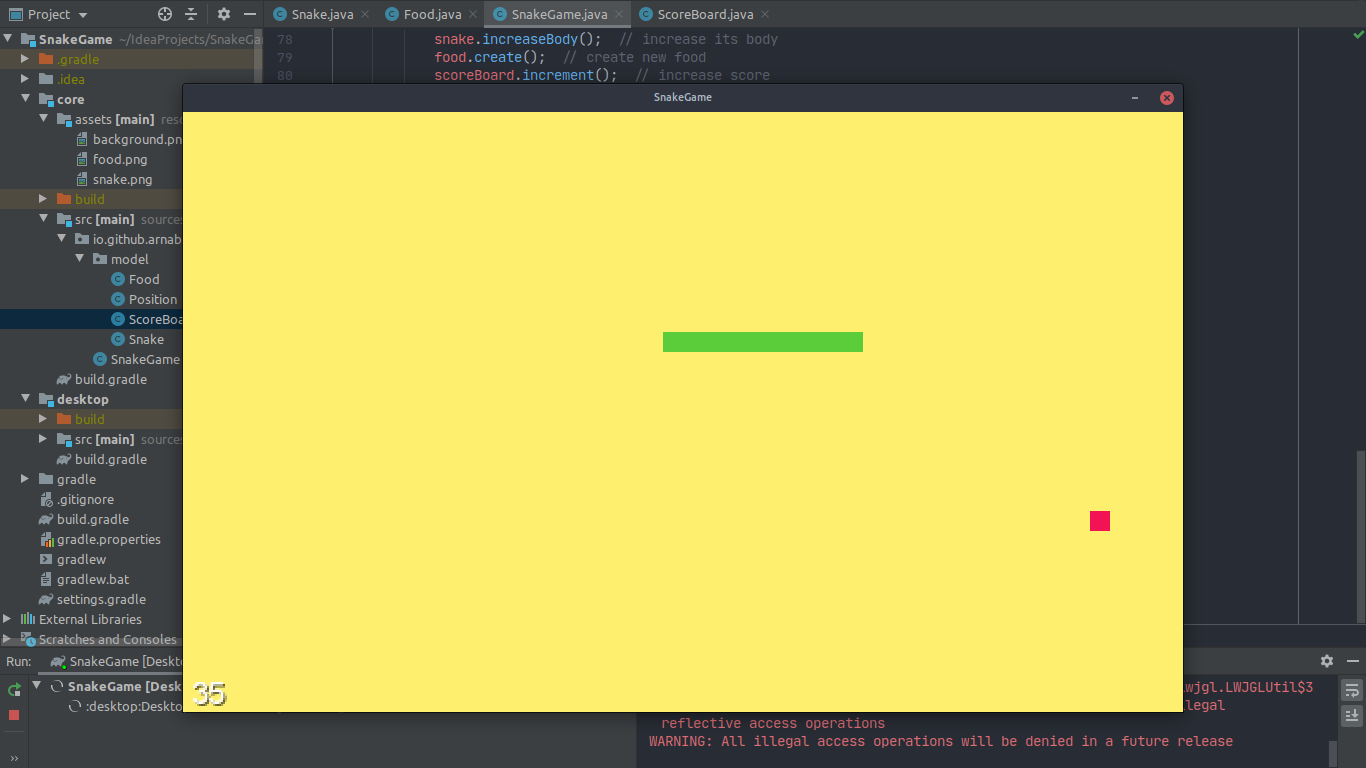
Task: Expand the .gradle folder
Action: coord(25,59)
